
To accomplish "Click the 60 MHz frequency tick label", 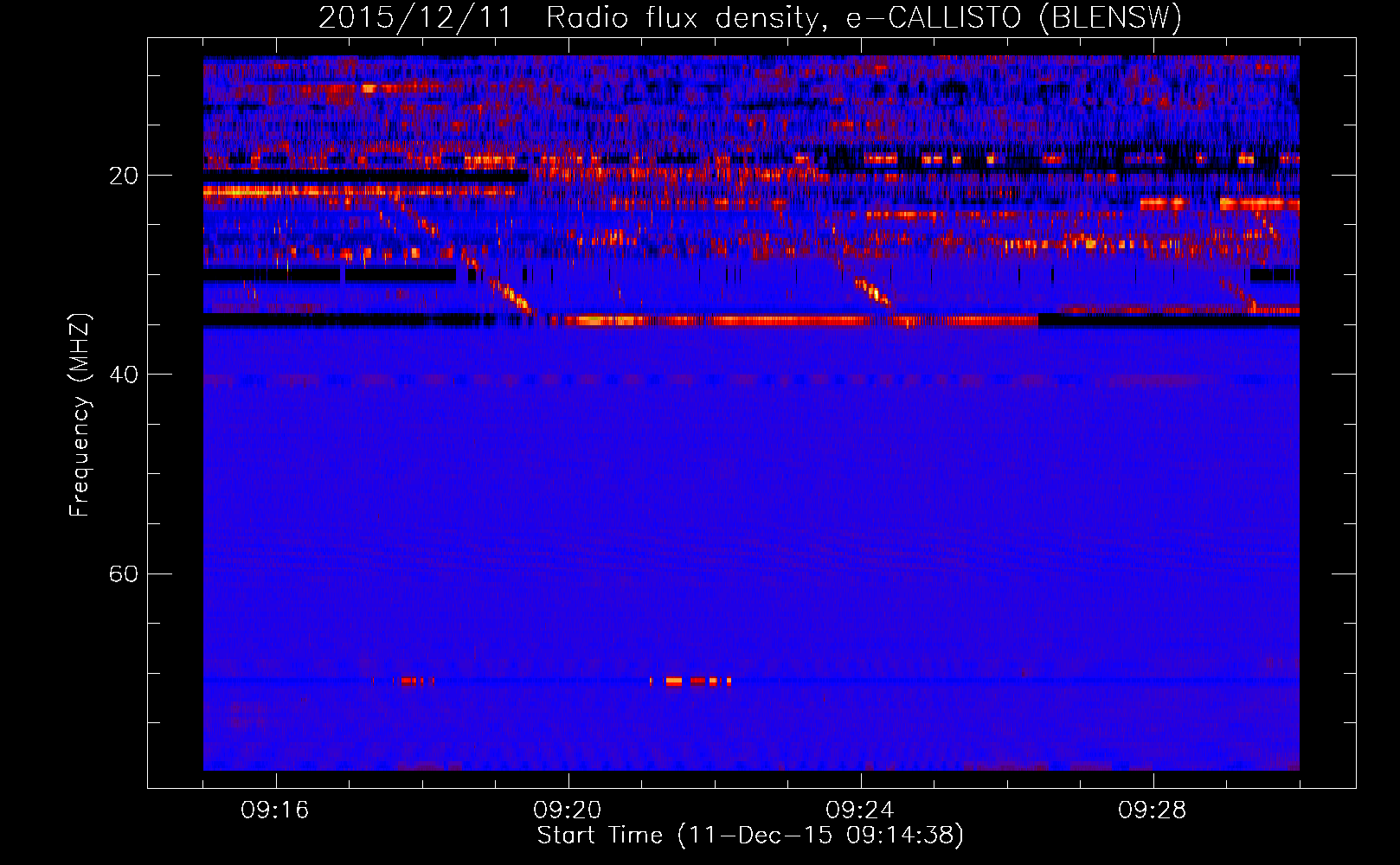I will 124,573.
